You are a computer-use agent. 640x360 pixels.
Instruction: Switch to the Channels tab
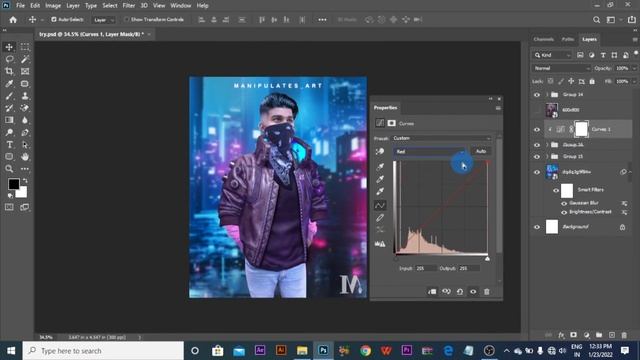[544, 39]
